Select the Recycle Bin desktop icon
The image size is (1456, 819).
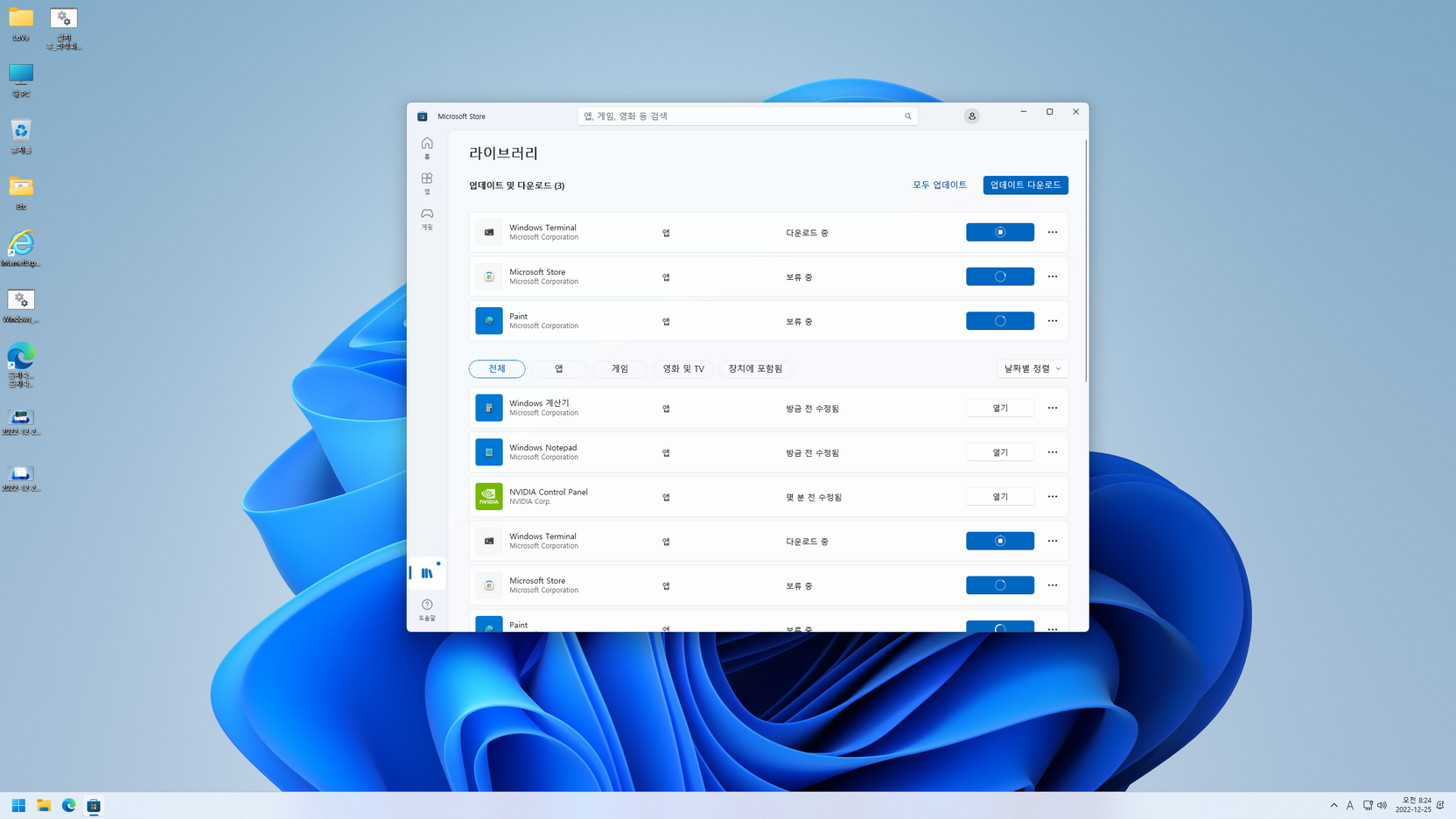coord(21,137)
